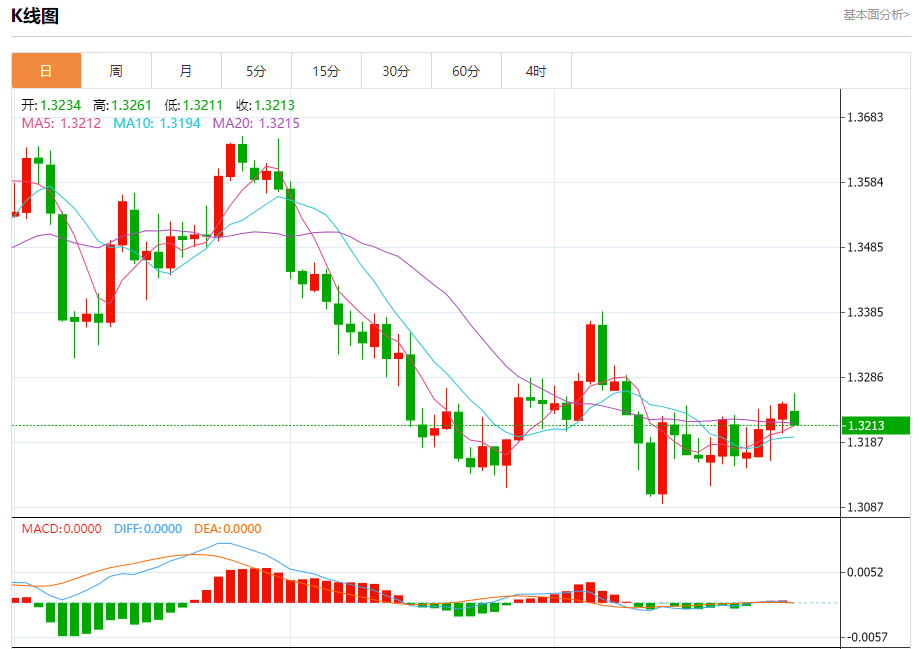This screenshot has width=919, height=649.
Task: Click the MA10: 1.3194 legend
Action: tap(156, 123)
